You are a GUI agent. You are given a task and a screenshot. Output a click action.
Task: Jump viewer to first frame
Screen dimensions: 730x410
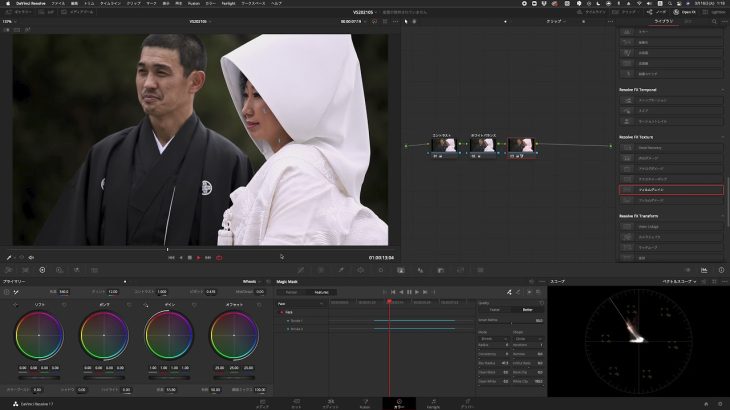[171, 257]
